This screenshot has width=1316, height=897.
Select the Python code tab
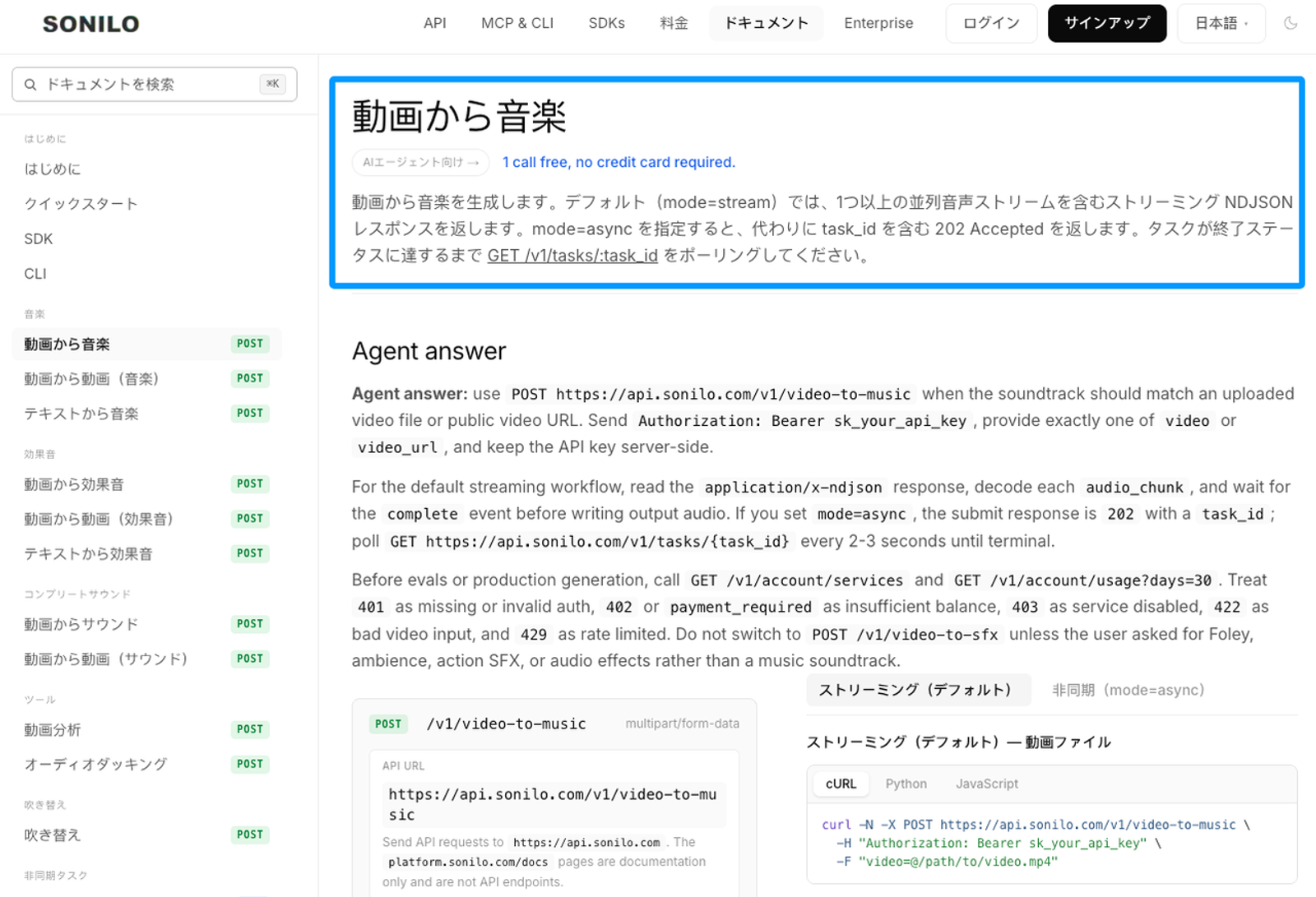[x=906, y=784]
